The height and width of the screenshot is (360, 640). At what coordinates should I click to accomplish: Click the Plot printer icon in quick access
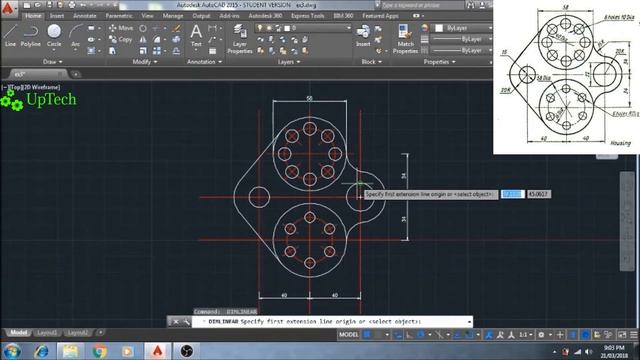[72, 5]
